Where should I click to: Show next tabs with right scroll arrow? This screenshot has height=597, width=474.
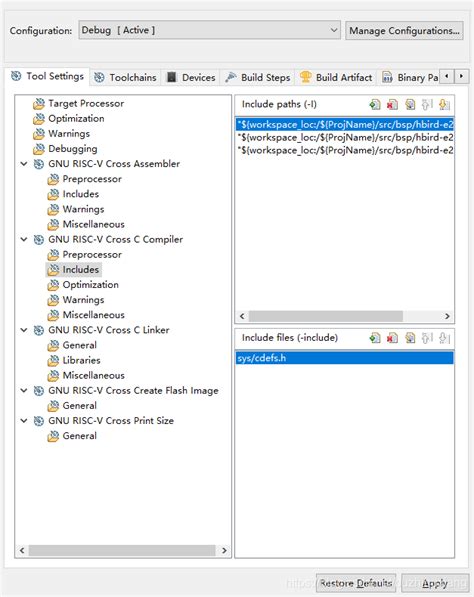click(461, 76)
